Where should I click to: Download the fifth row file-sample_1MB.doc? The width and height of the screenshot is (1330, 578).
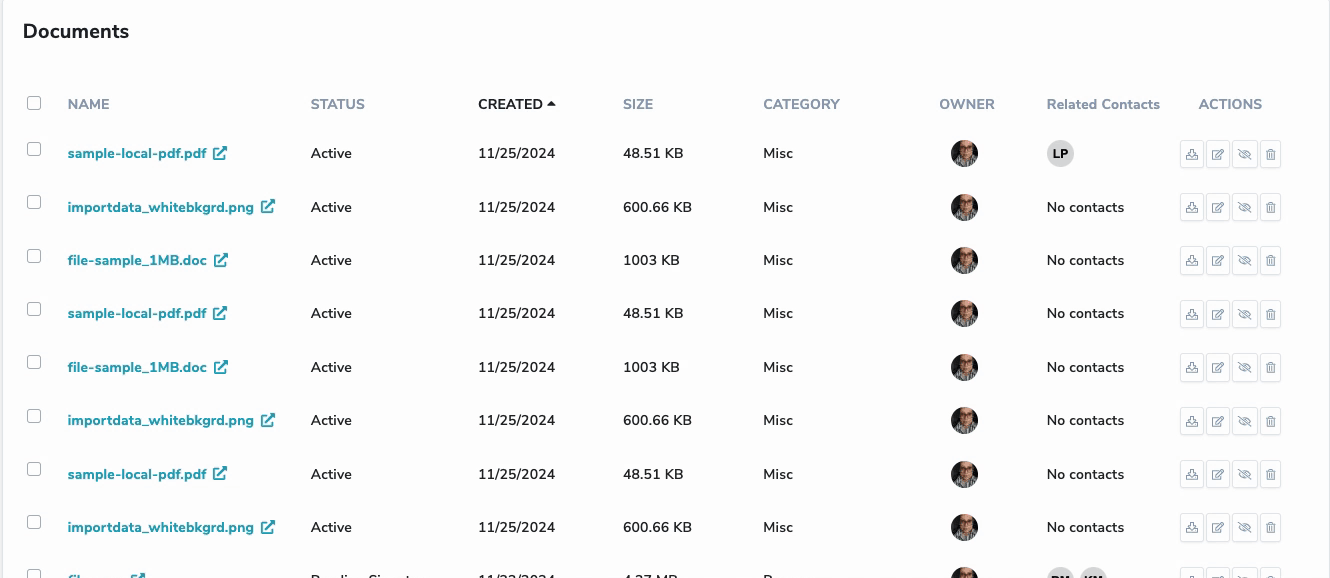1192,368
